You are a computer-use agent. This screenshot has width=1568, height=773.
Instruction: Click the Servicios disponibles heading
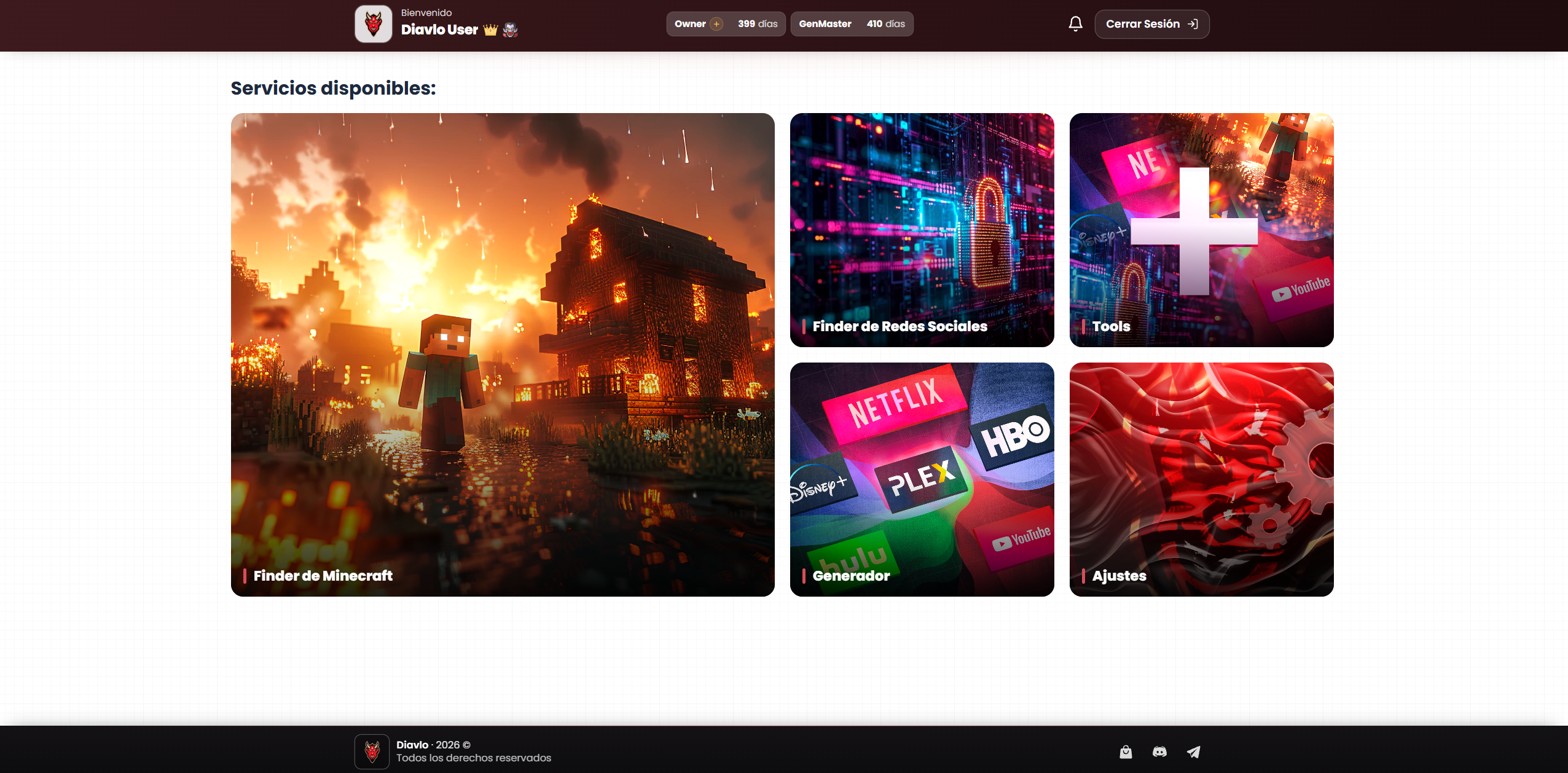(333, 88)
